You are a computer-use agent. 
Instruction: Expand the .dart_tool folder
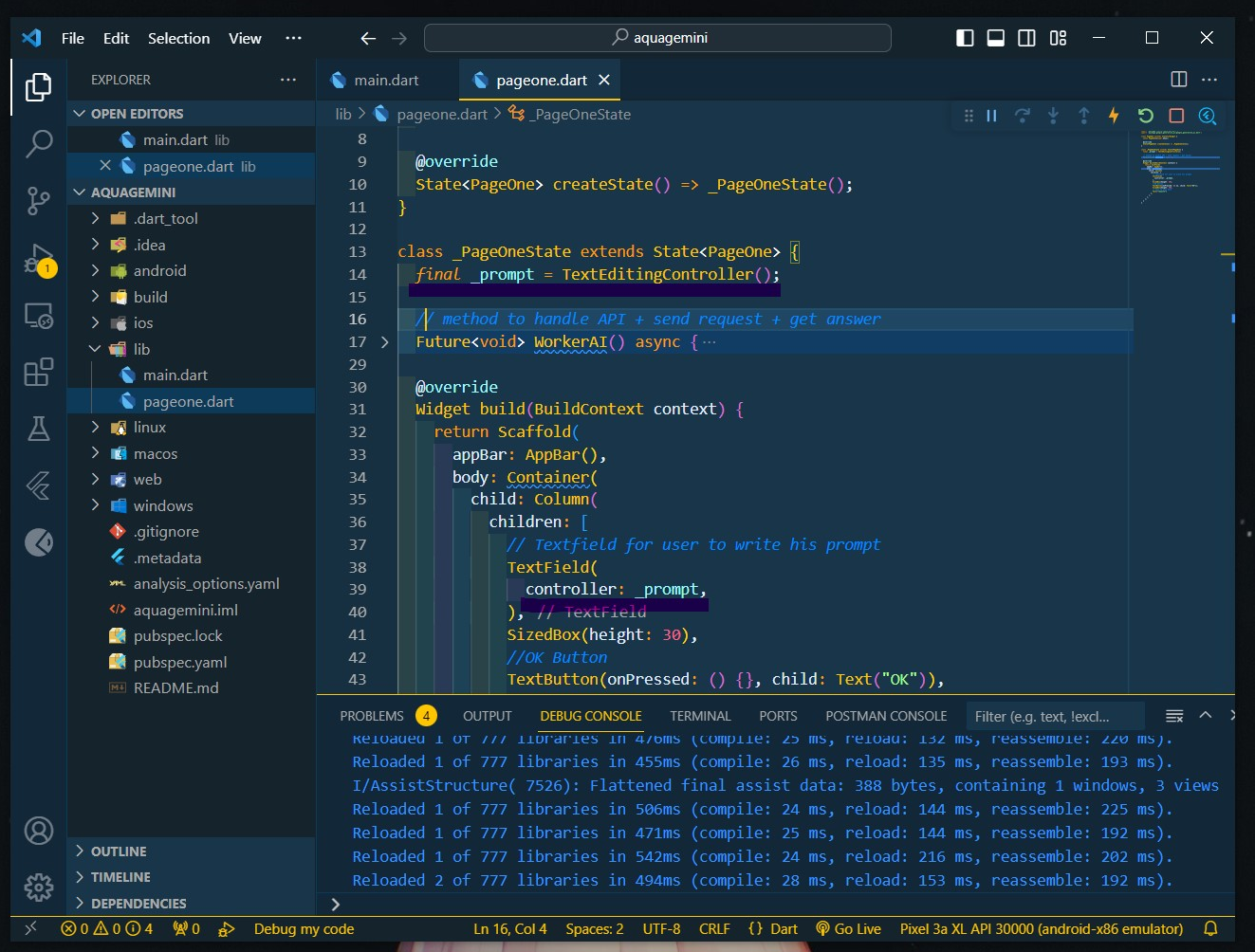tap(95, 218)
